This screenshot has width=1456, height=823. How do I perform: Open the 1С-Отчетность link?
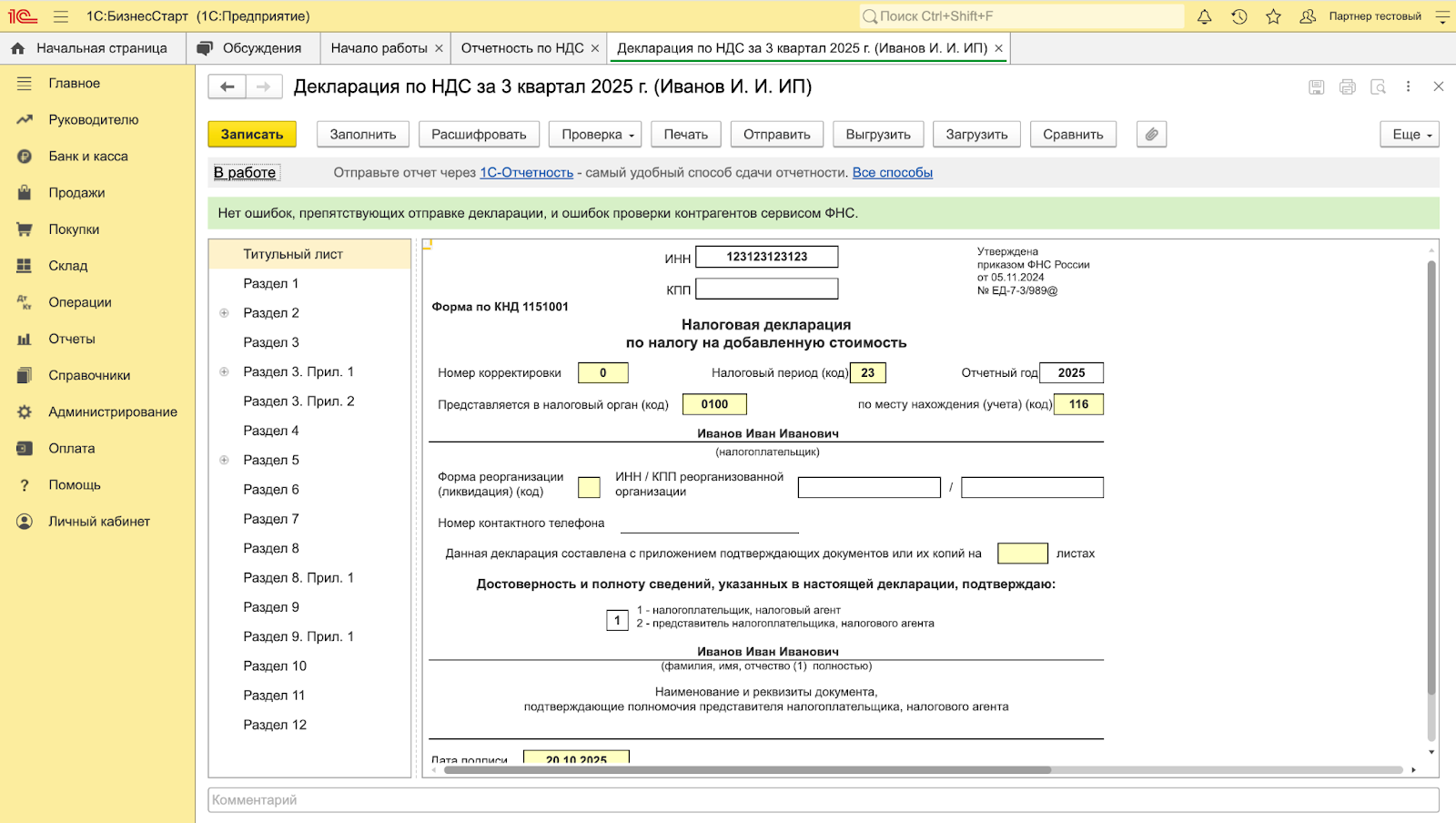[526, 173]
